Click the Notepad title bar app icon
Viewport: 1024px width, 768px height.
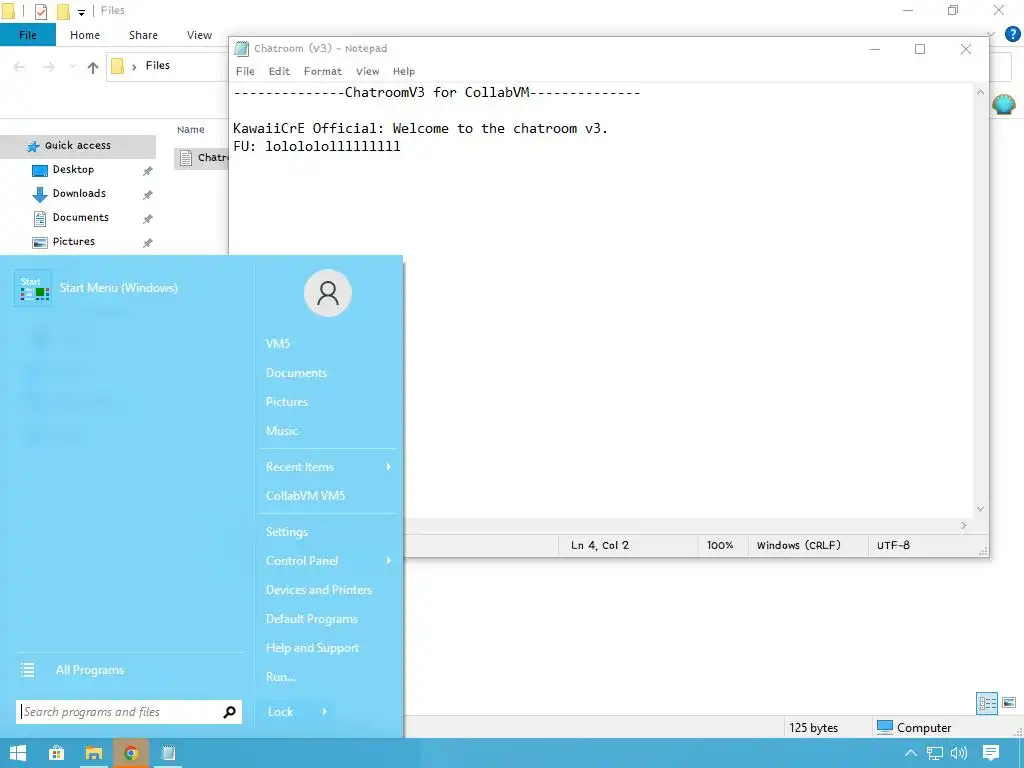[x=242, y=48]
